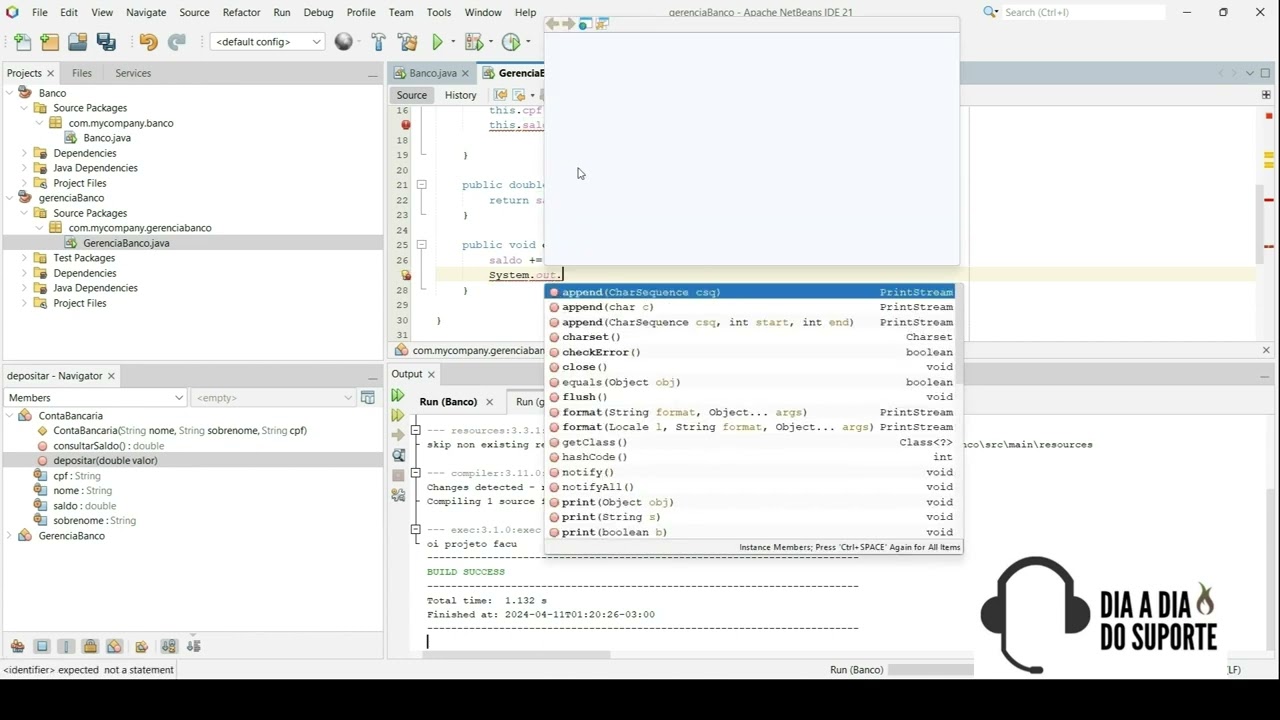Click the Clean and Build icon
Image resolution: width=1280 pixels, height=720 pixels.
(x=407, y=42)
